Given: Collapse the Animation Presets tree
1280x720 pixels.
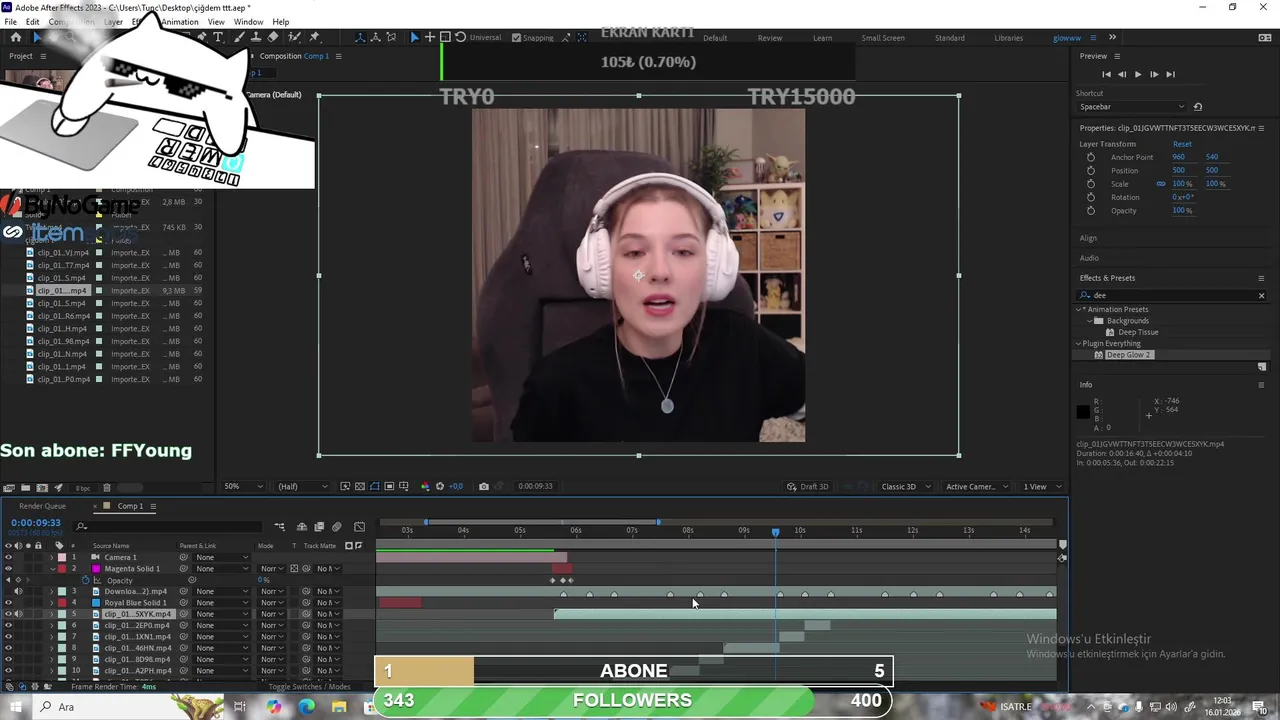Looking at the screenshot, I should (1080, 309).
